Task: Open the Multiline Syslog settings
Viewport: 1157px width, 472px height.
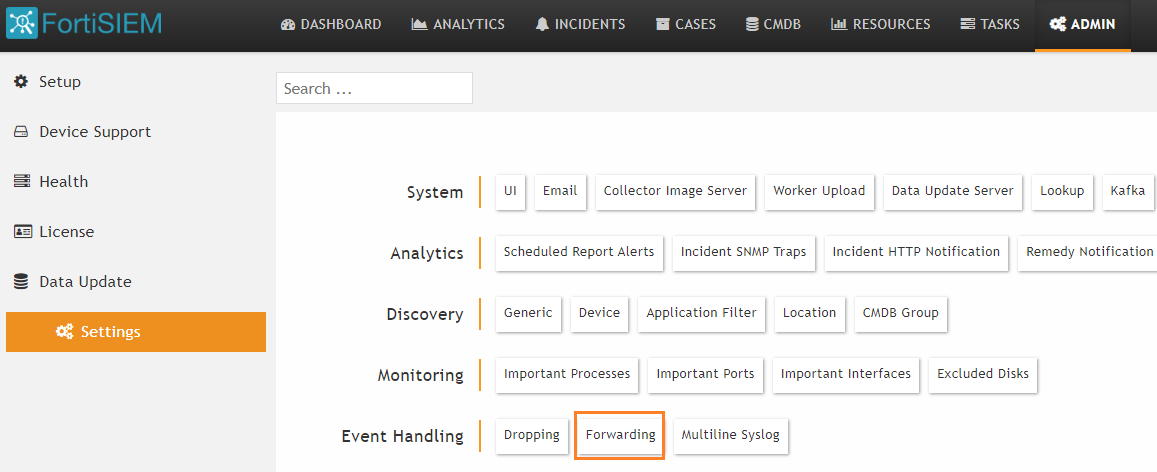Action: click(731, 435)
